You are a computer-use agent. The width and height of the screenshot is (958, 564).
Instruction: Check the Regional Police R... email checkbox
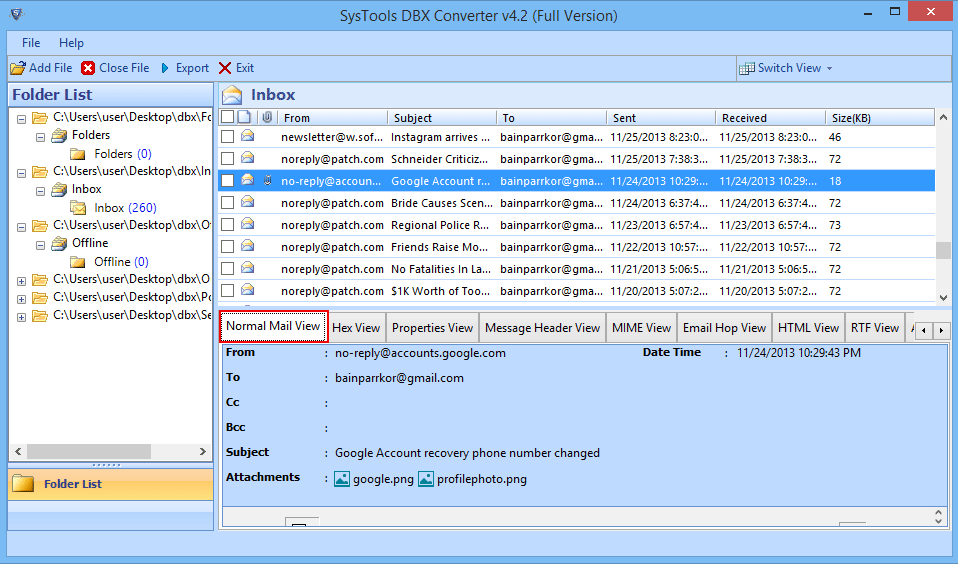point(227,225)
